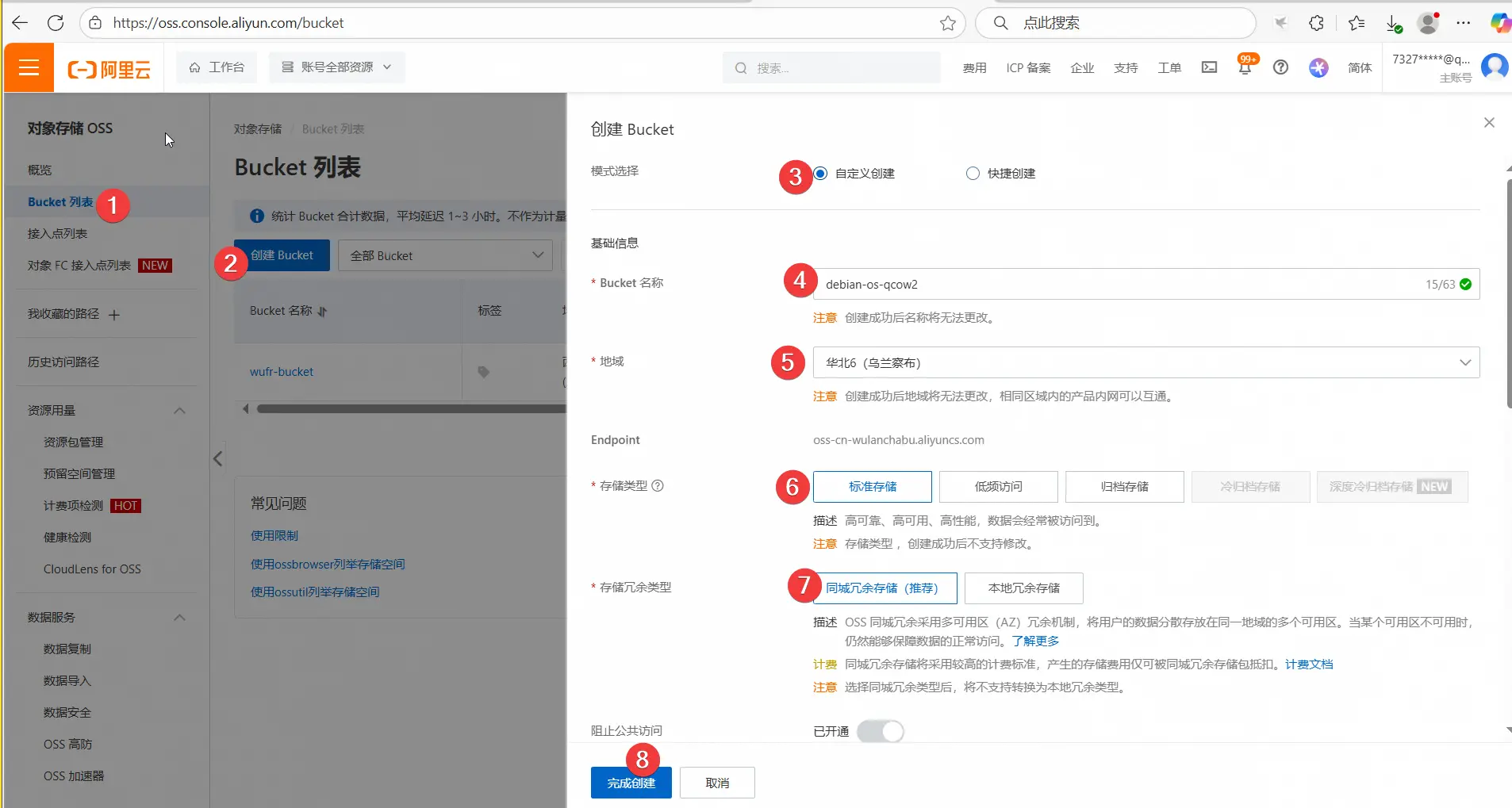The image size is (1512, 808).
Task: Click the browser refresh icon
Action: (x=56, y=23)
